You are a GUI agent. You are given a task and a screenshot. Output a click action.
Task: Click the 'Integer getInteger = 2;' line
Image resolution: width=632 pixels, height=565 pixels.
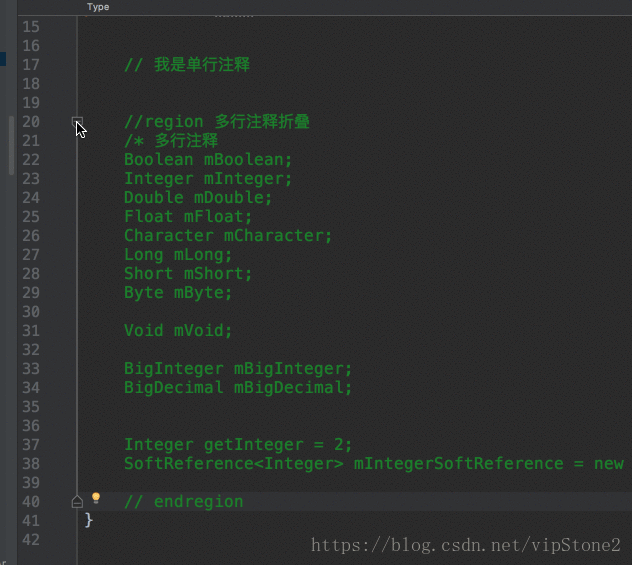(238, 445)
